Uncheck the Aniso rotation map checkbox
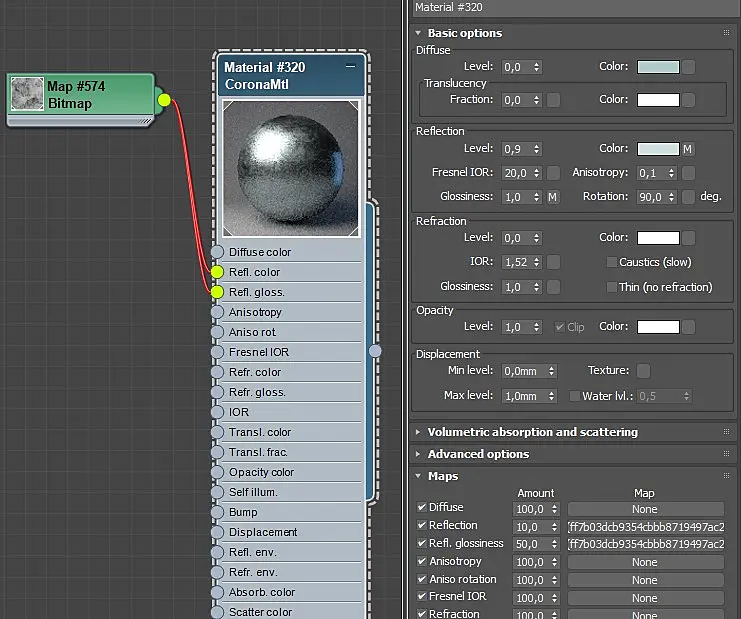The image size is (741, 619). (x=422, y=579)
